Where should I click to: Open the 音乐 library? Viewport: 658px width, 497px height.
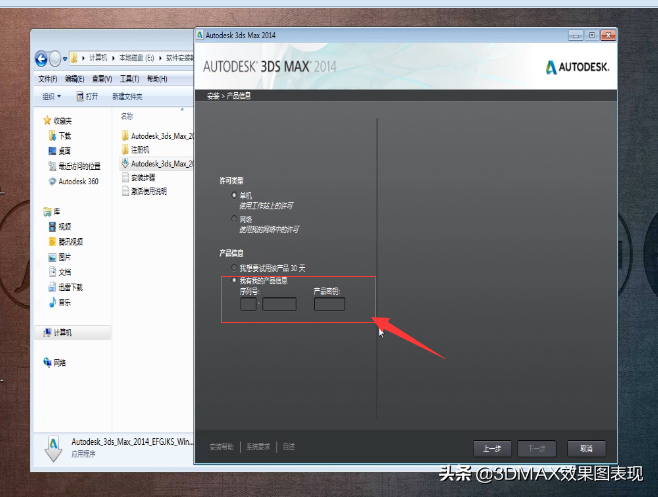60,302
